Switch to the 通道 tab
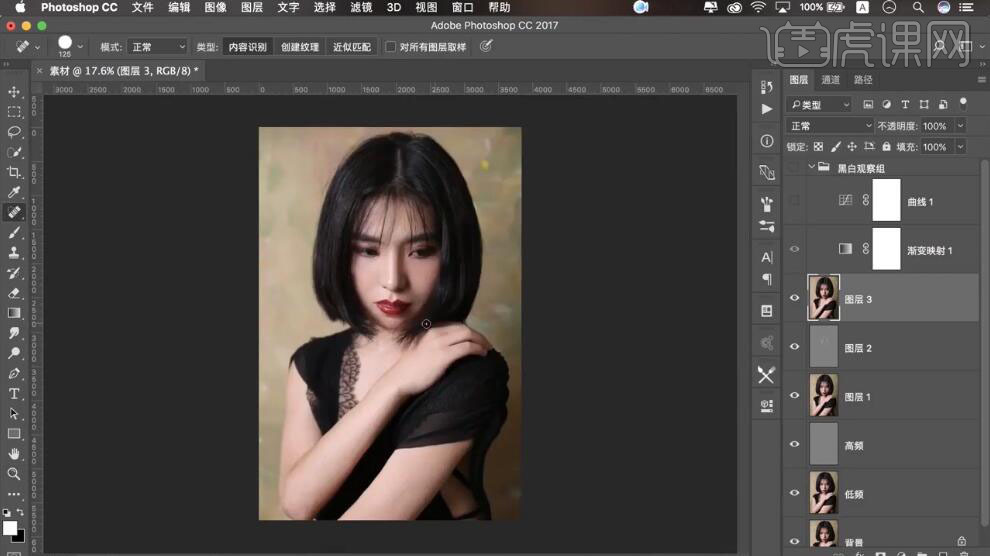 point(831,80)
